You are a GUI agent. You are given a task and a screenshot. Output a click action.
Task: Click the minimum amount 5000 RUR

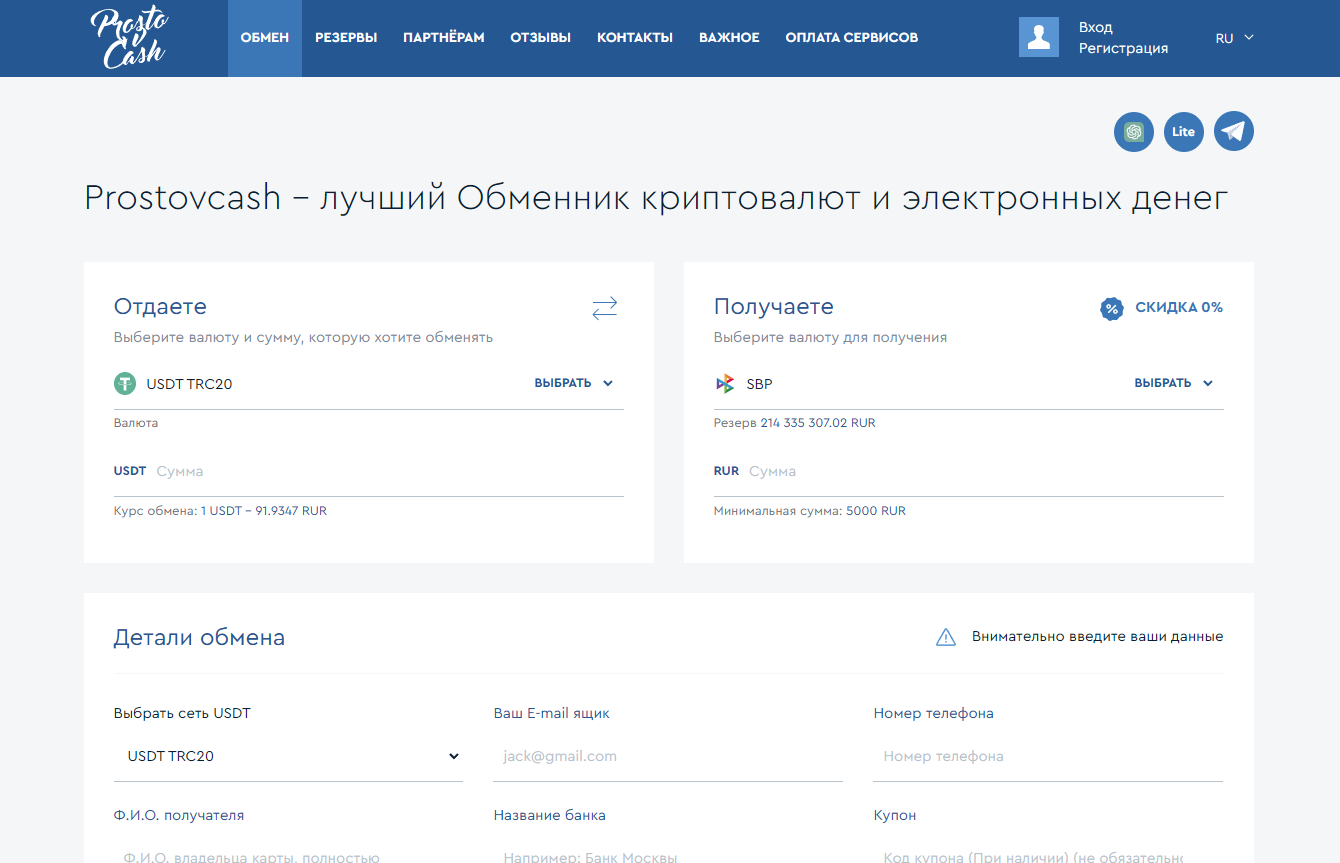pyautogui.click(x=876, y=511)
